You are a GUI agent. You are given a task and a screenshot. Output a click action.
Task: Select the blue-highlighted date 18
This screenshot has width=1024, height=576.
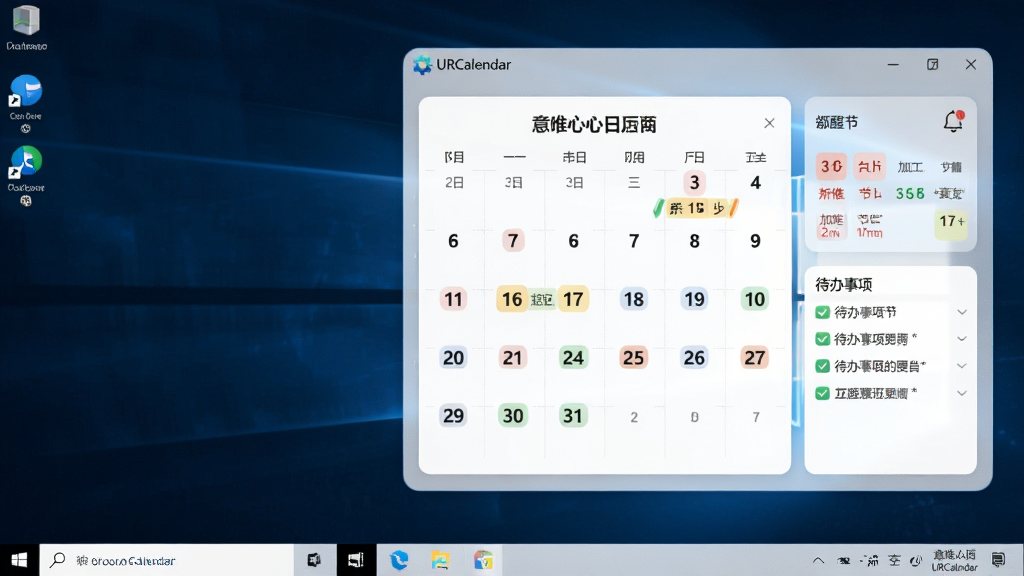(x=633, y=299)
